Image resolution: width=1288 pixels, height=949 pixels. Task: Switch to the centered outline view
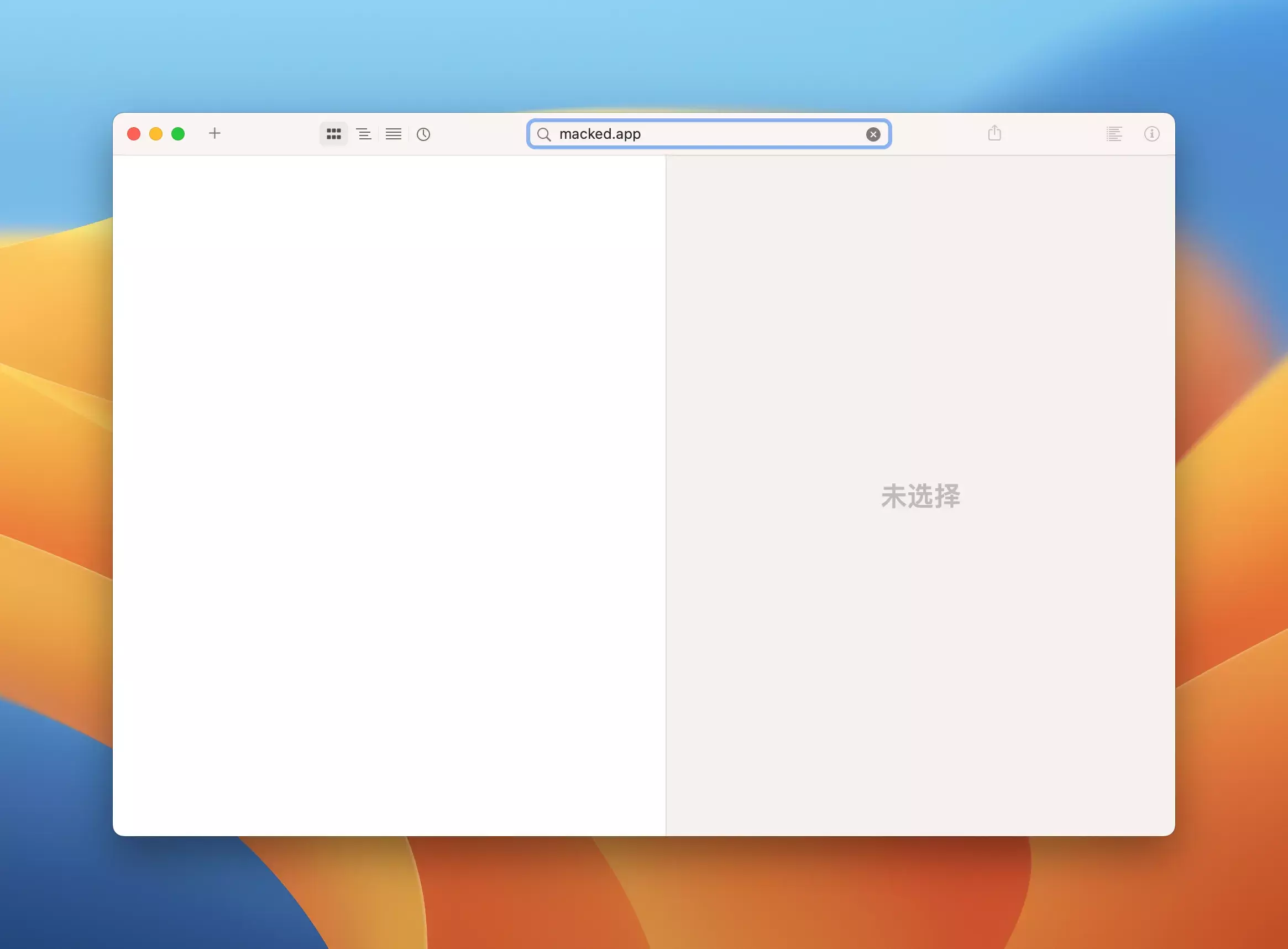click(x=364, y=134)
